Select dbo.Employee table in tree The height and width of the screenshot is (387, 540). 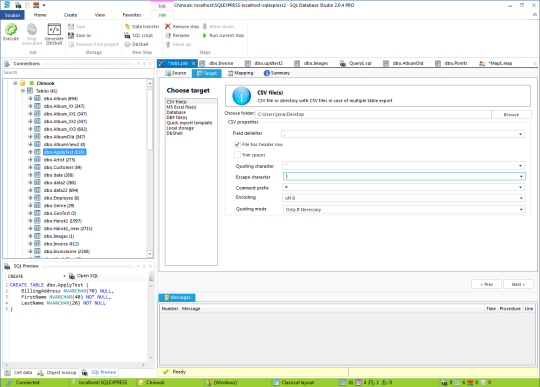(x=61, y=198)
